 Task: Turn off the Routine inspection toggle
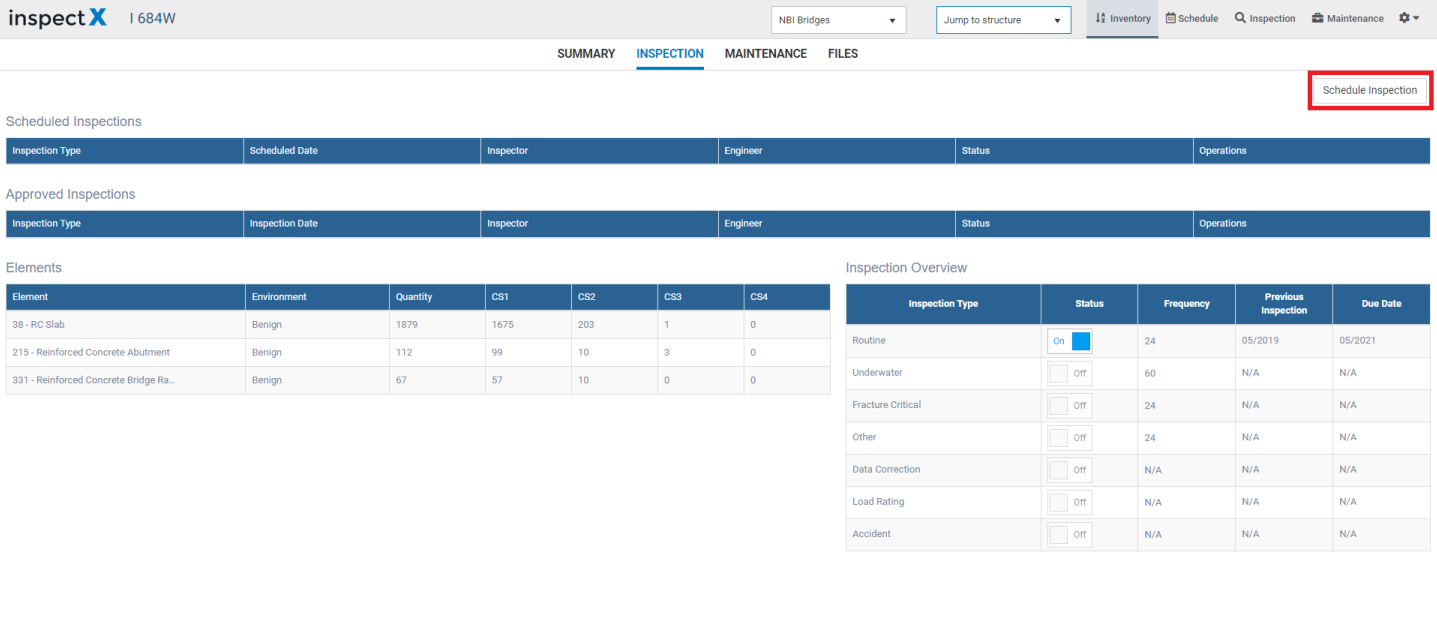pyautogui.click(x=1069, y=341)
